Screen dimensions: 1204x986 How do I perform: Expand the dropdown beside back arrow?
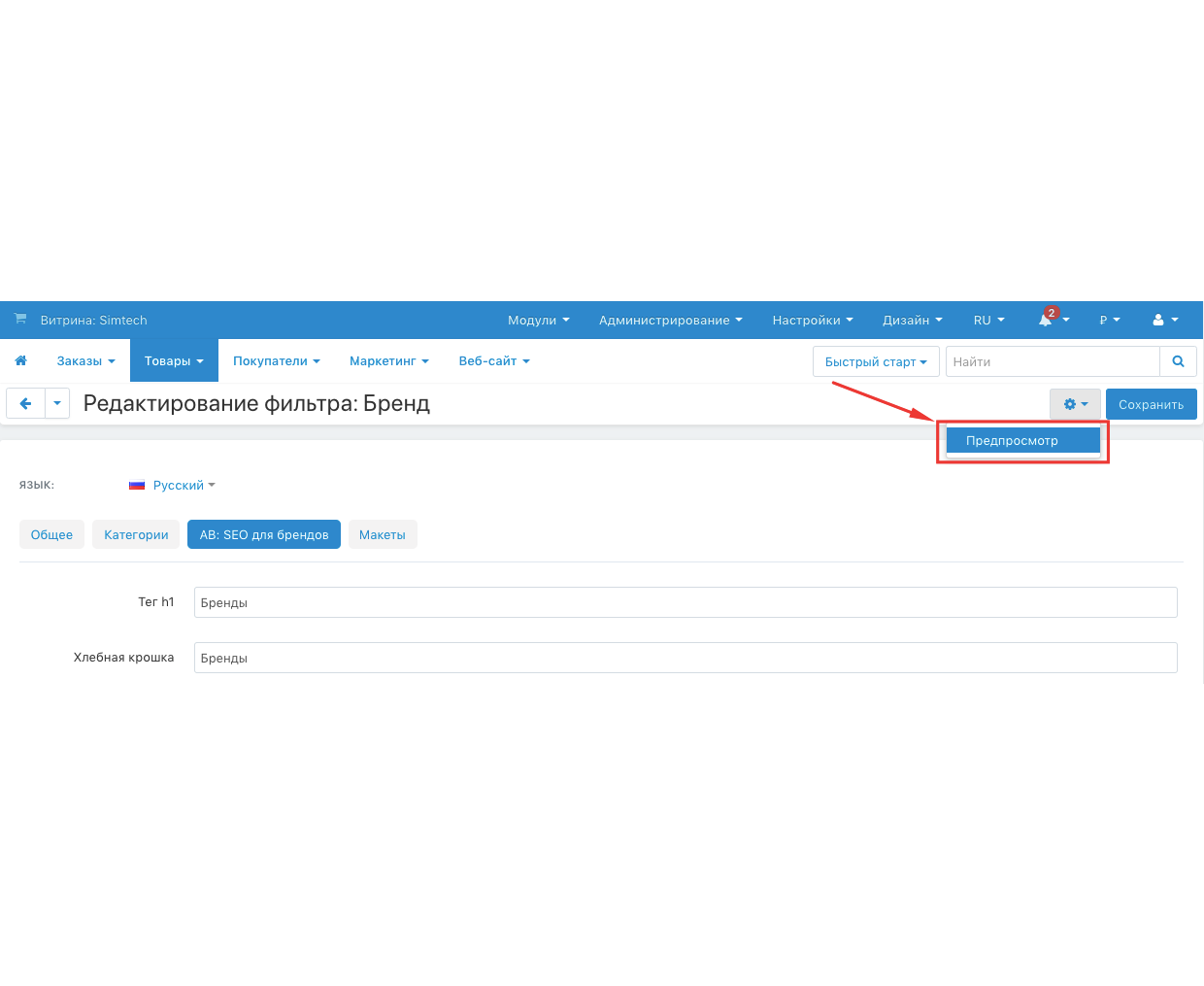pyautogui.click(x=57, y=403)
